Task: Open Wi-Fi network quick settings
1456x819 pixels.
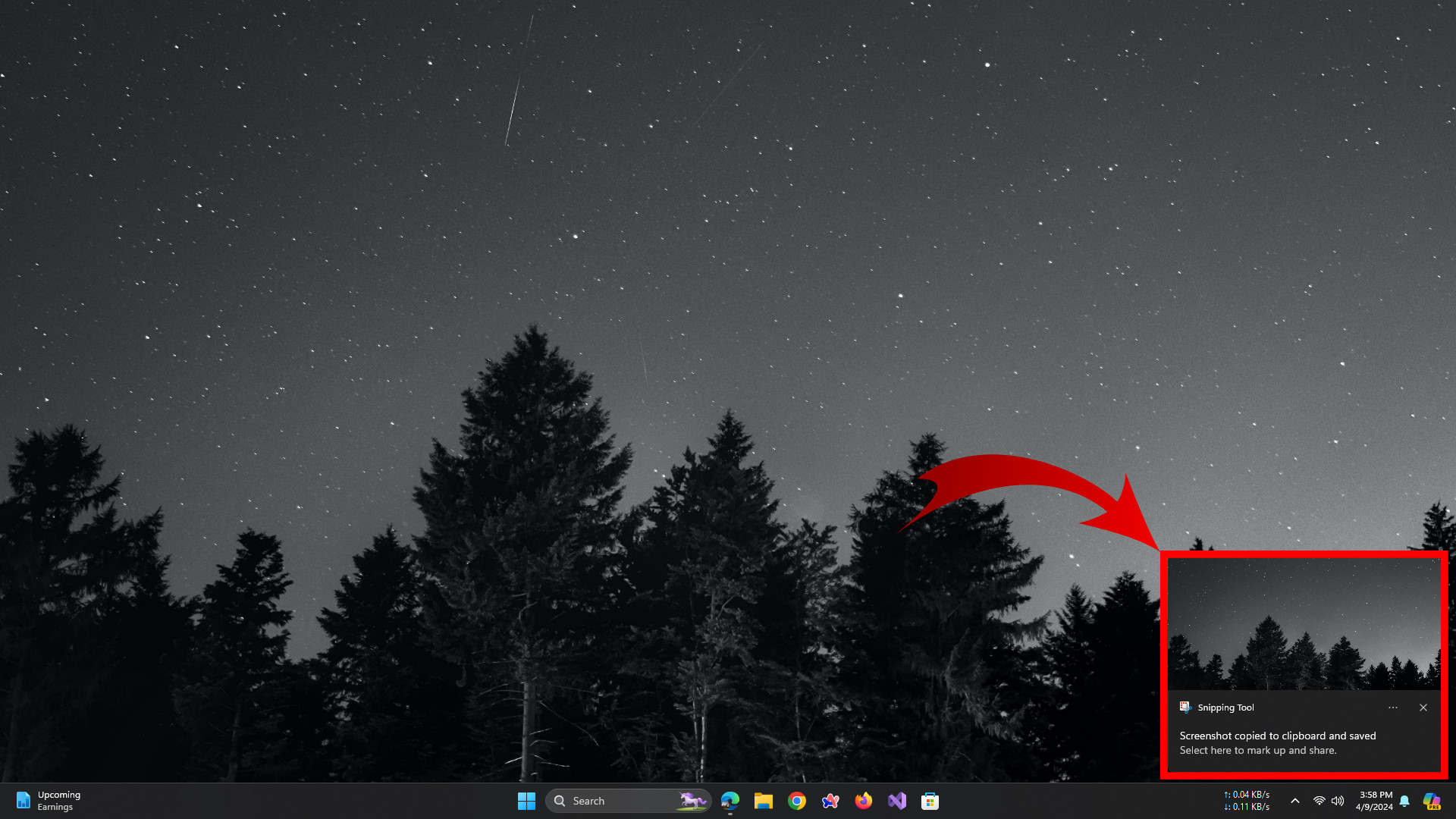Action: [1319, 801]
